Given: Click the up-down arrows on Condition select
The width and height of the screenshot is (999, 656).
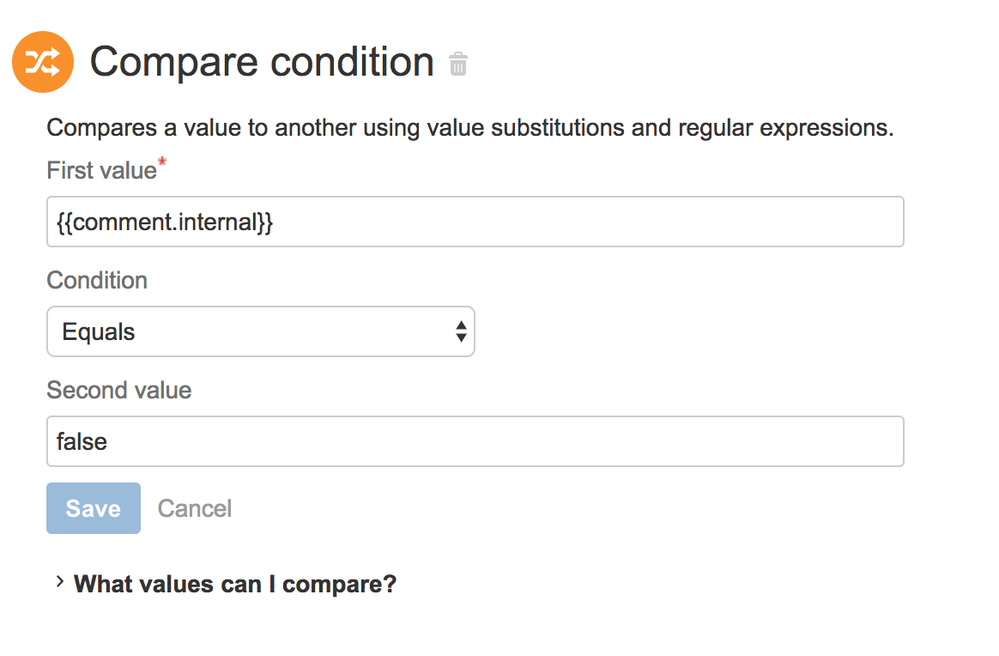Looking at the screenshot, I should click(x=461, y=331).
